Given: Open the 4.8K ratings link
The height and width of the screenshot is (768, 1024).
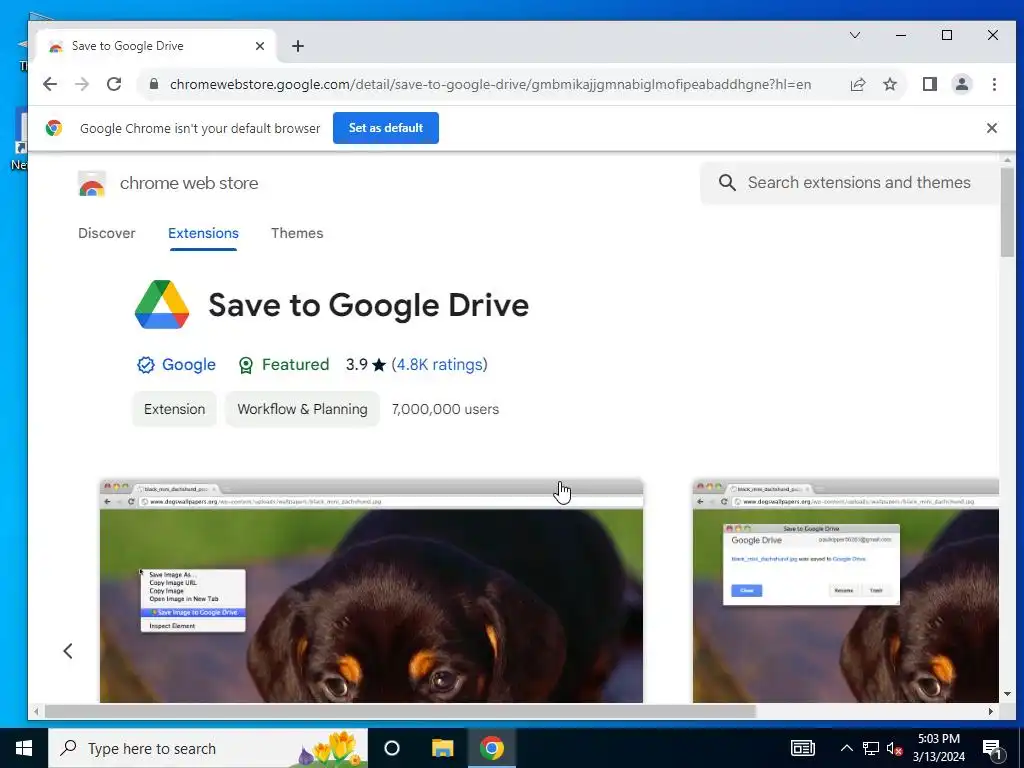Looking at the screenshot, I should point(440,364).
